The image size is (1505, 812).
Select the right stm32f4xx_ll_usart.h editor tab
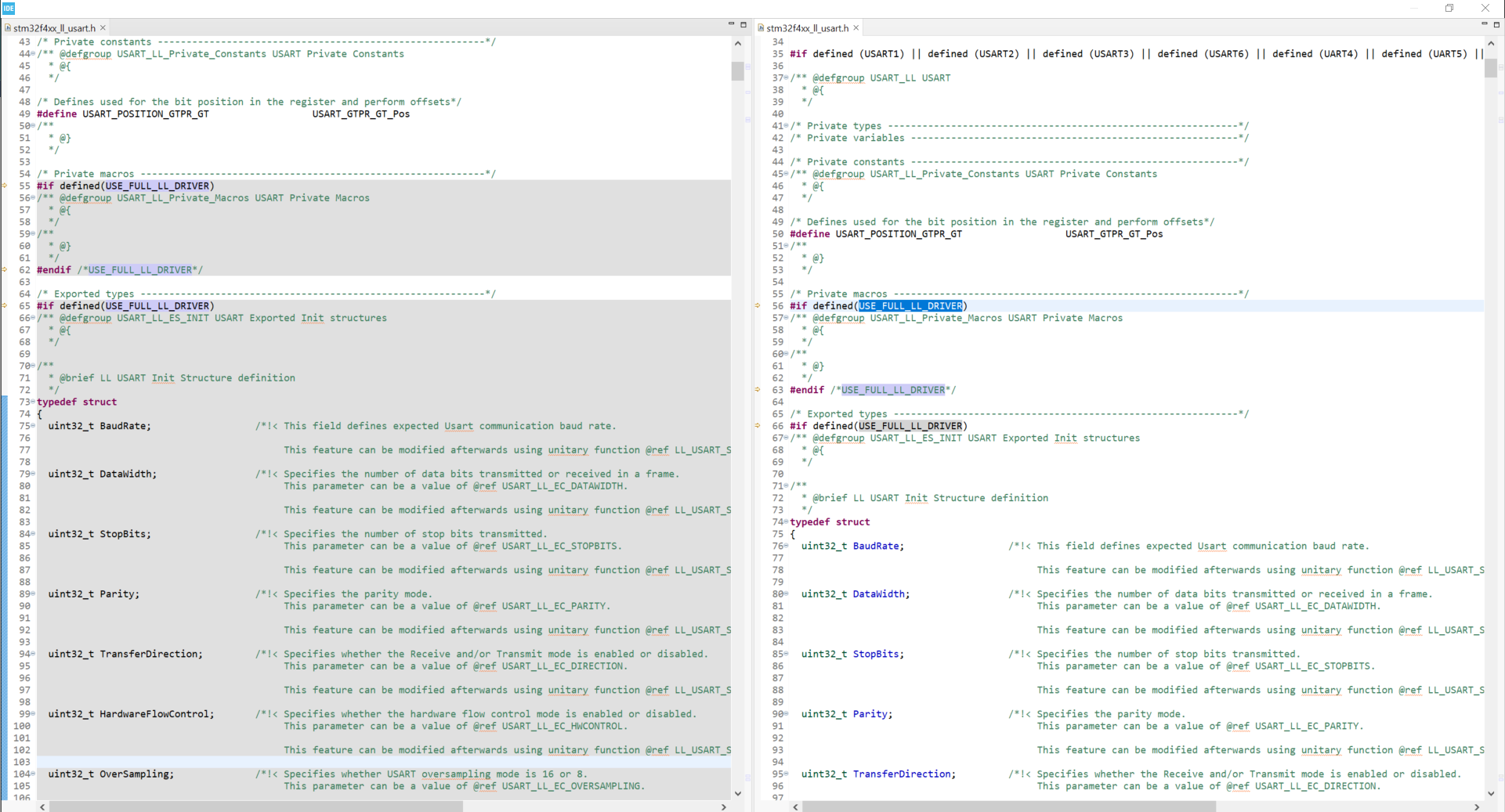[807, 27]
